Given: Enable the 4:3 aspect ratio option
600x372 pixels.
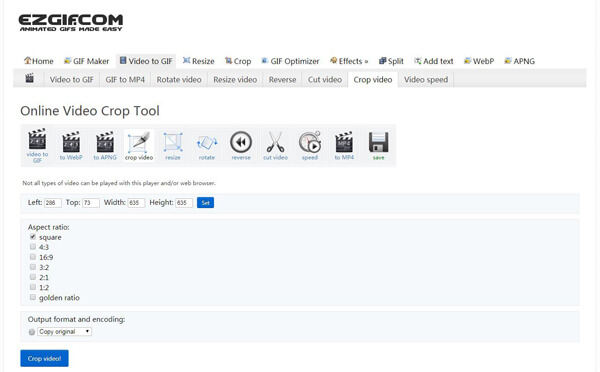Looking at the screenshot, I should point(33,247).
